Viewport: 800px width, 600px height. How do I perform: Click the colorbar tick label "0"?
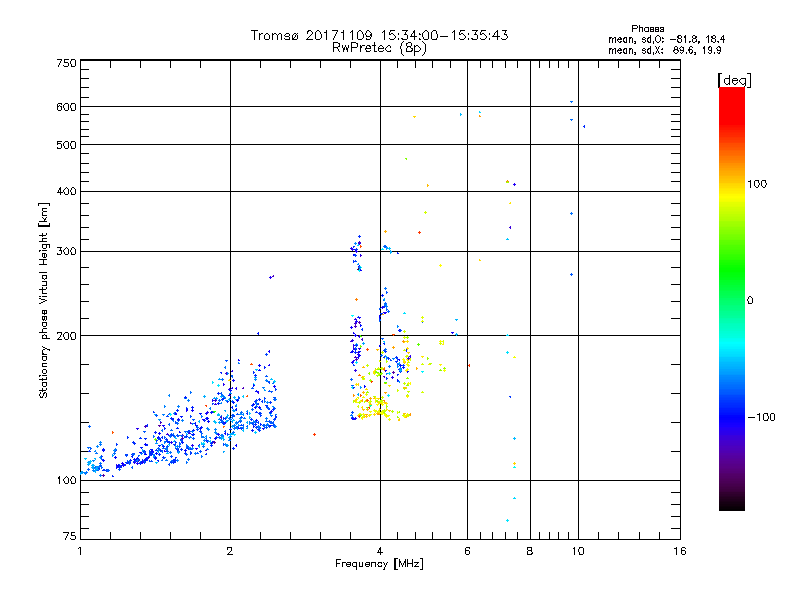coord(750,301)
